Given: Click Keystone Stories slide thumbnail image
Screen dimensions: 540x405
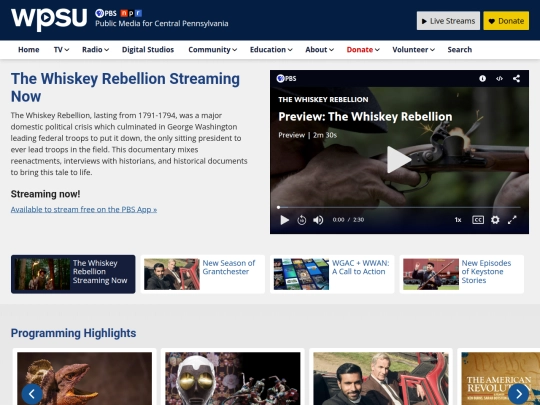Looking at the screenshot, I should pos(431,274).
